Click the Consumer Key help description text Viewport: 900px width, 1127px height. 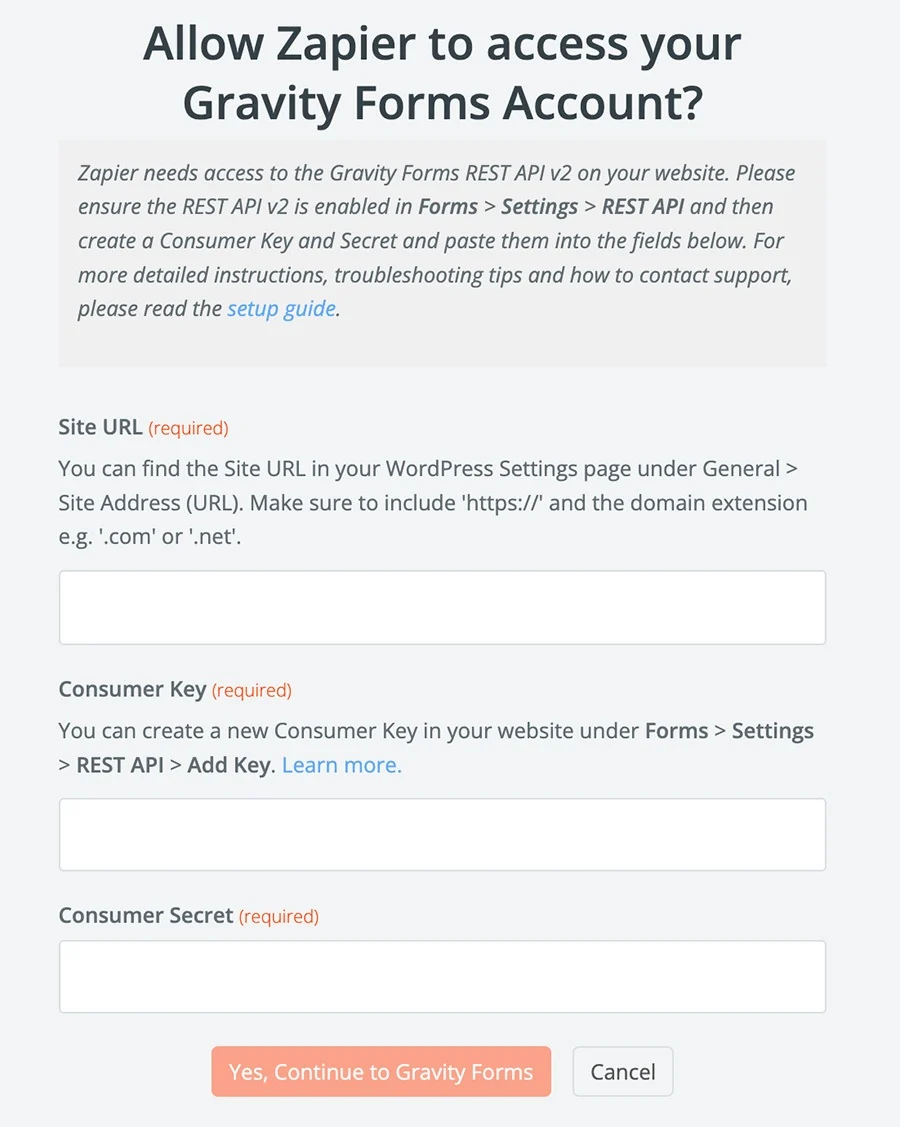tap(436, 748)
